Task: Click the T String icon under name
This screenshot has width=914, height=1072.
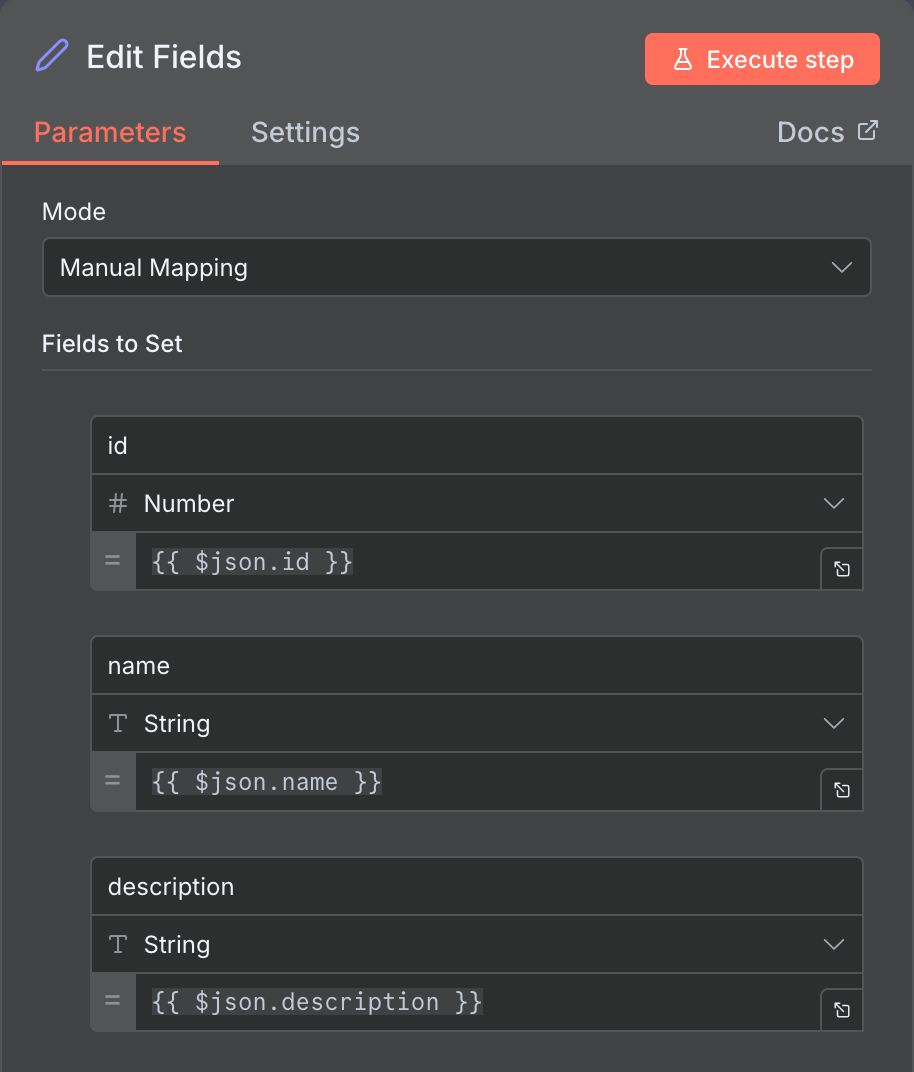Action: [x=118, y=723]
